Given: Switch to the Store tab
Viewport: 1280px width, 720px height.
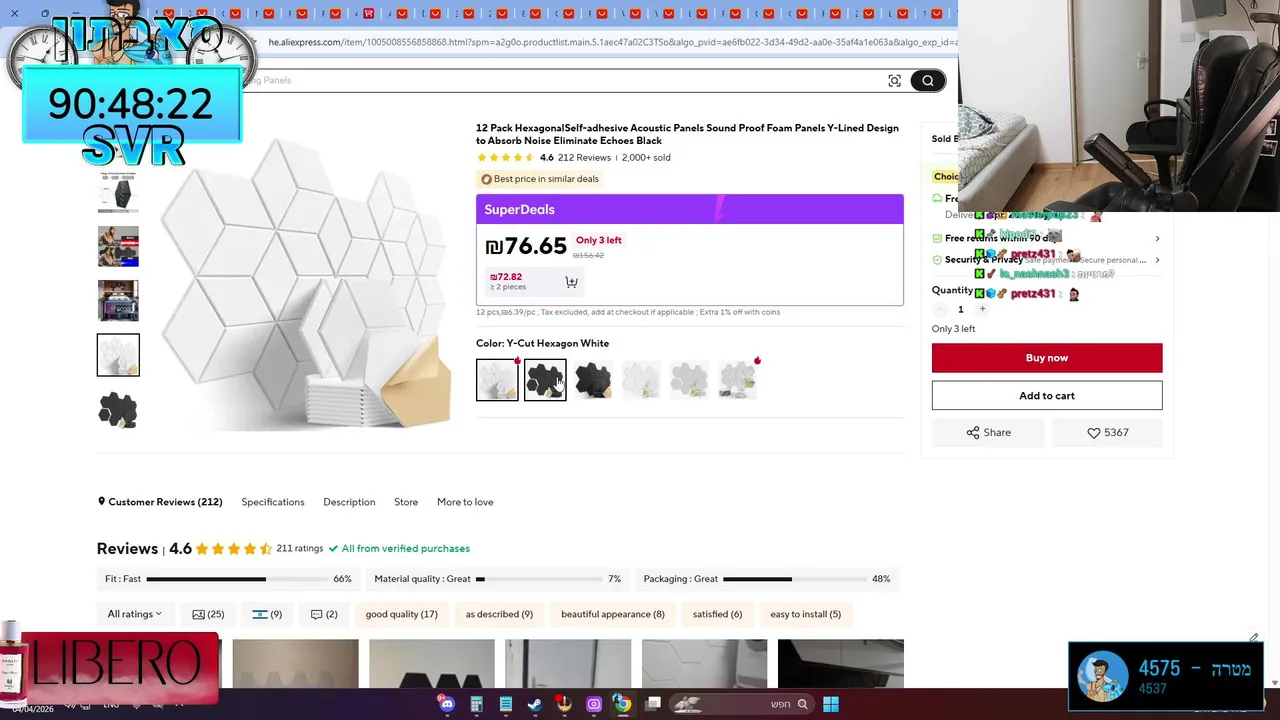Looking at the screenshot, I should (406, 502).
